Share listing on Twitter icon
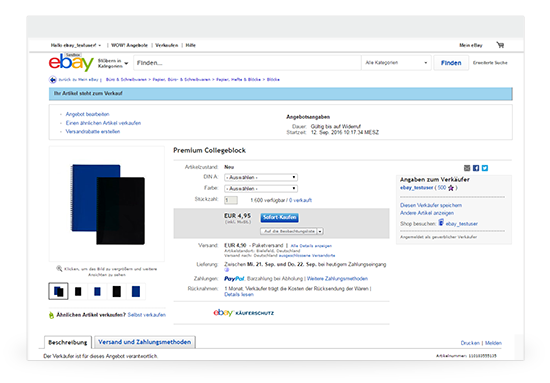The height and width of the screenshot is (383, 550). pos(485,168)
